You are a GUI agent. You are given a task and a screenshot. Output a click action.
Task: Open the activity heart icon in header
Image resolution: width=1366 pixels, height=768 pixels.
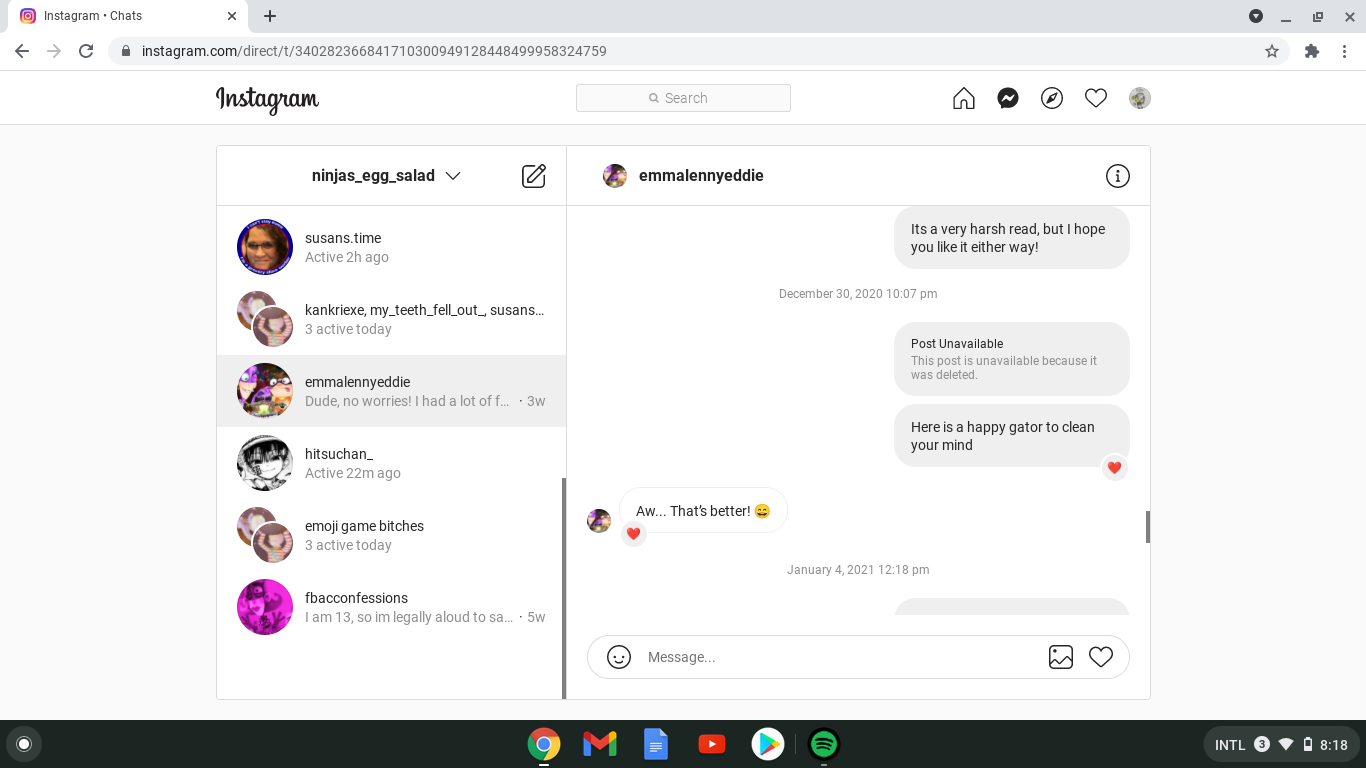pos(1096,98)
